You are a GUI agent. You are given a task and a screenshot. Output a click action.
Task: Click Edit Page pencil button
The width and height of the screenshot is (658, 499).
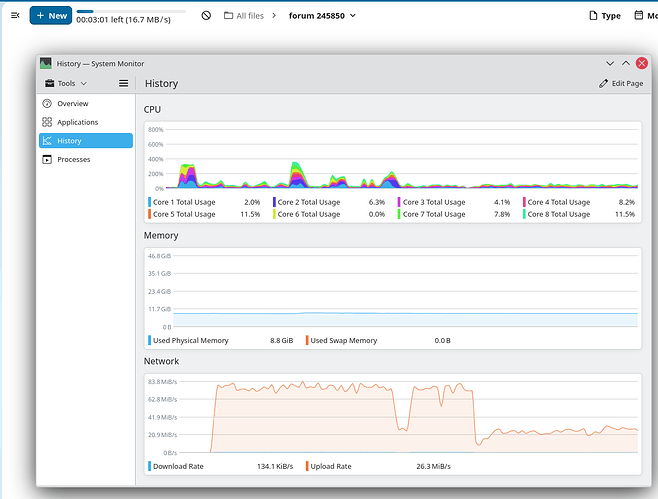[621, 83]
